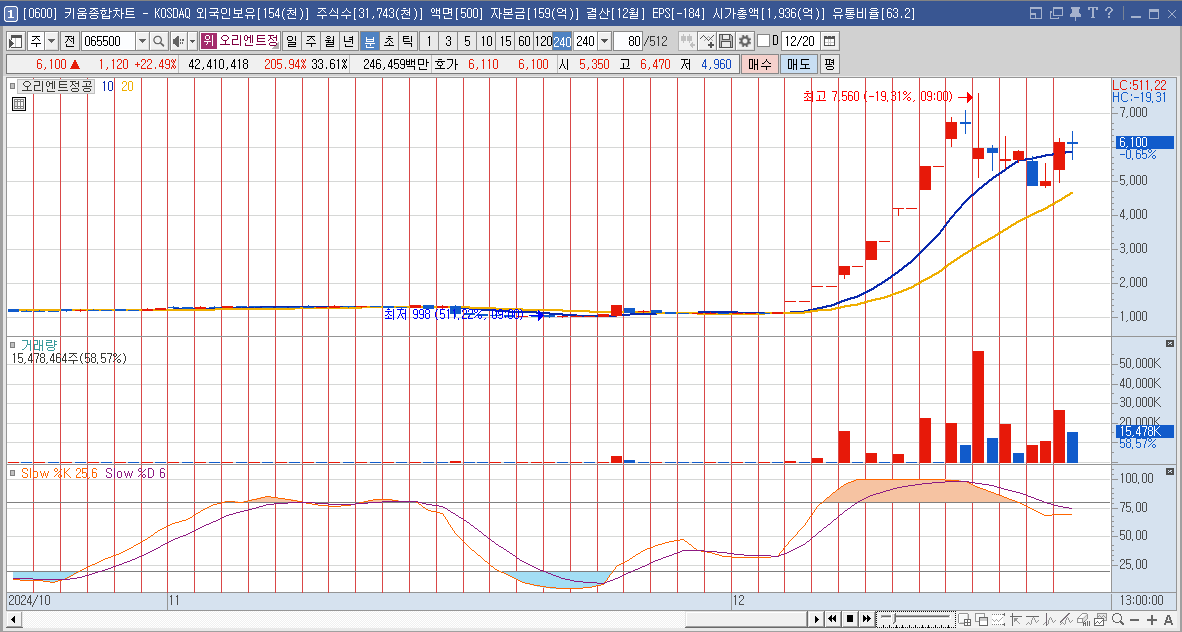Expand the sound icon dropdown arrow

tap(192, 41)
